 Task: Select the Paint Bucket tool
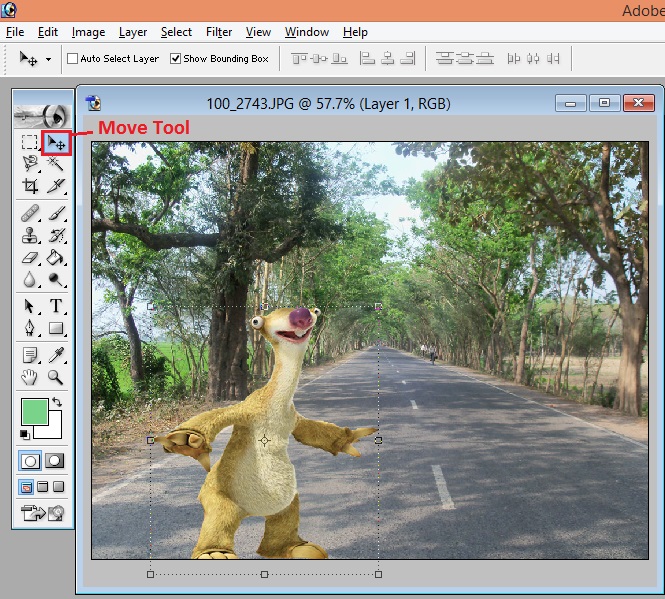point(56,257)
